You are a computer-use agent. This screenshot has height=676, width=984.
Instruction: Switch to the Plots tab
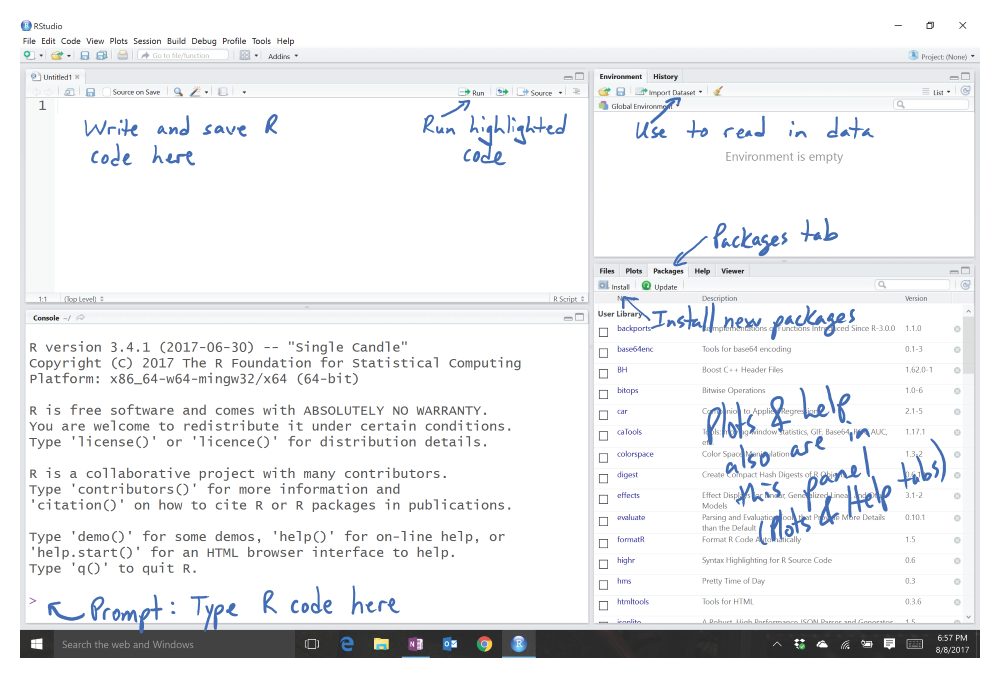pyautogui.click(x=634, y=271)
